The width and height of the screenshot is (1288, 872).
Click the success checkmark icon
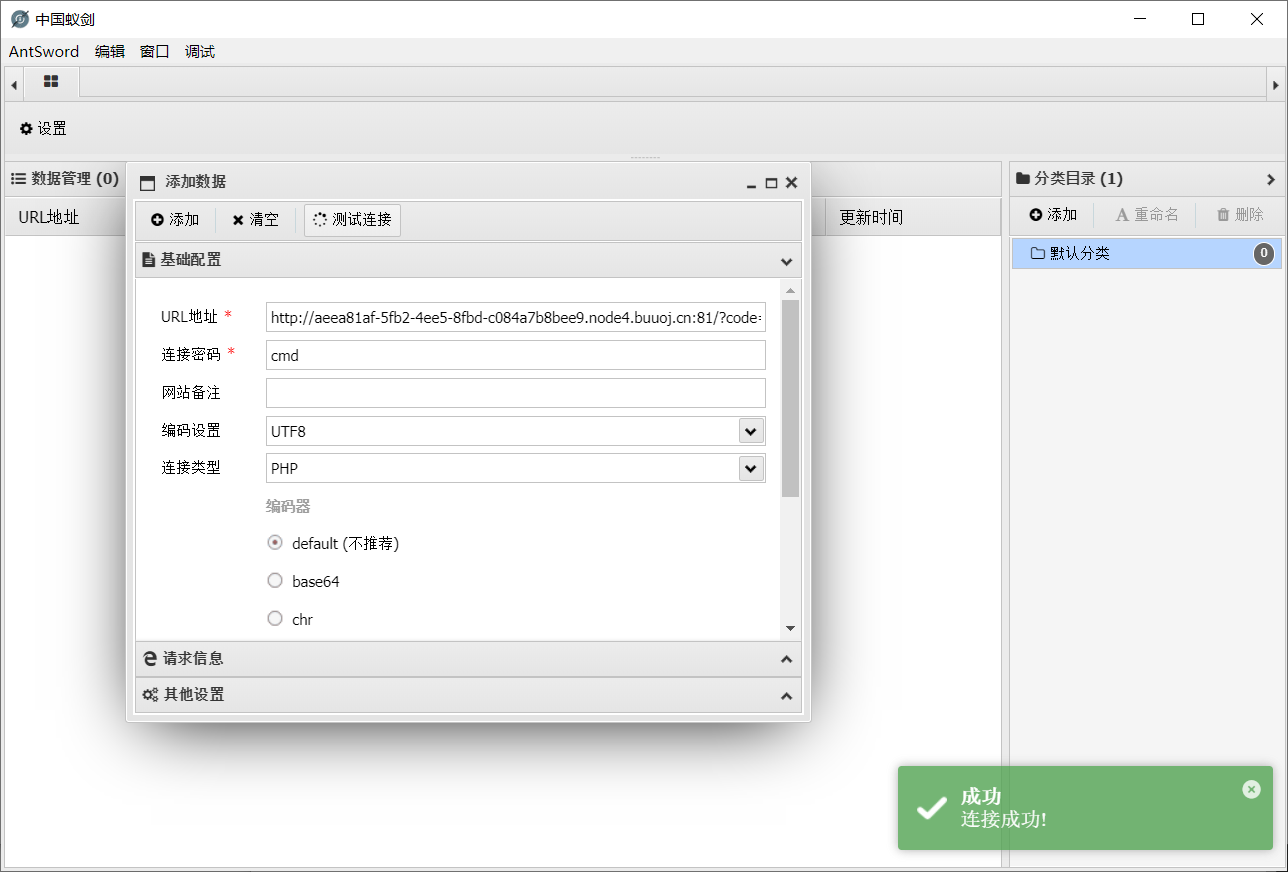932,808
